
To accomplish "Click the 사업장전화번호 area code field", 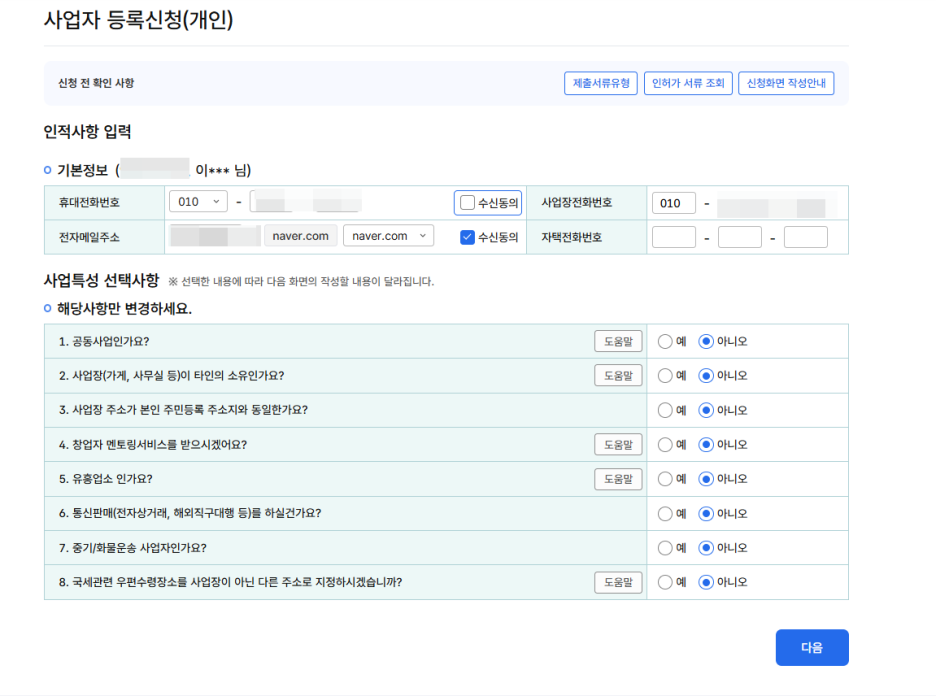I will pyautogui.click(x=673, y=203).
